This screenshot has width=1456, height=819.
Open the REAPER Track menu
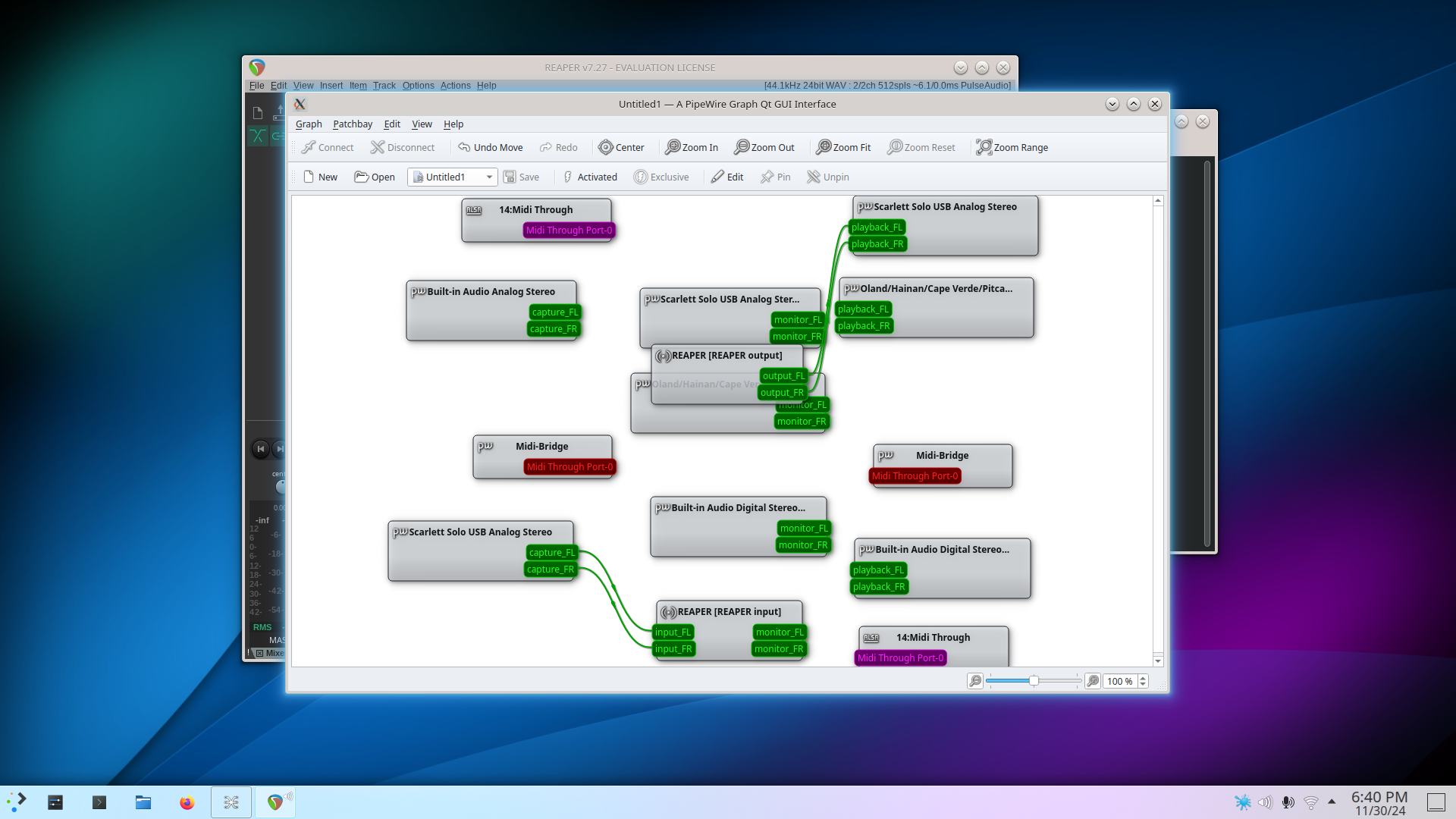pos(384,86)
